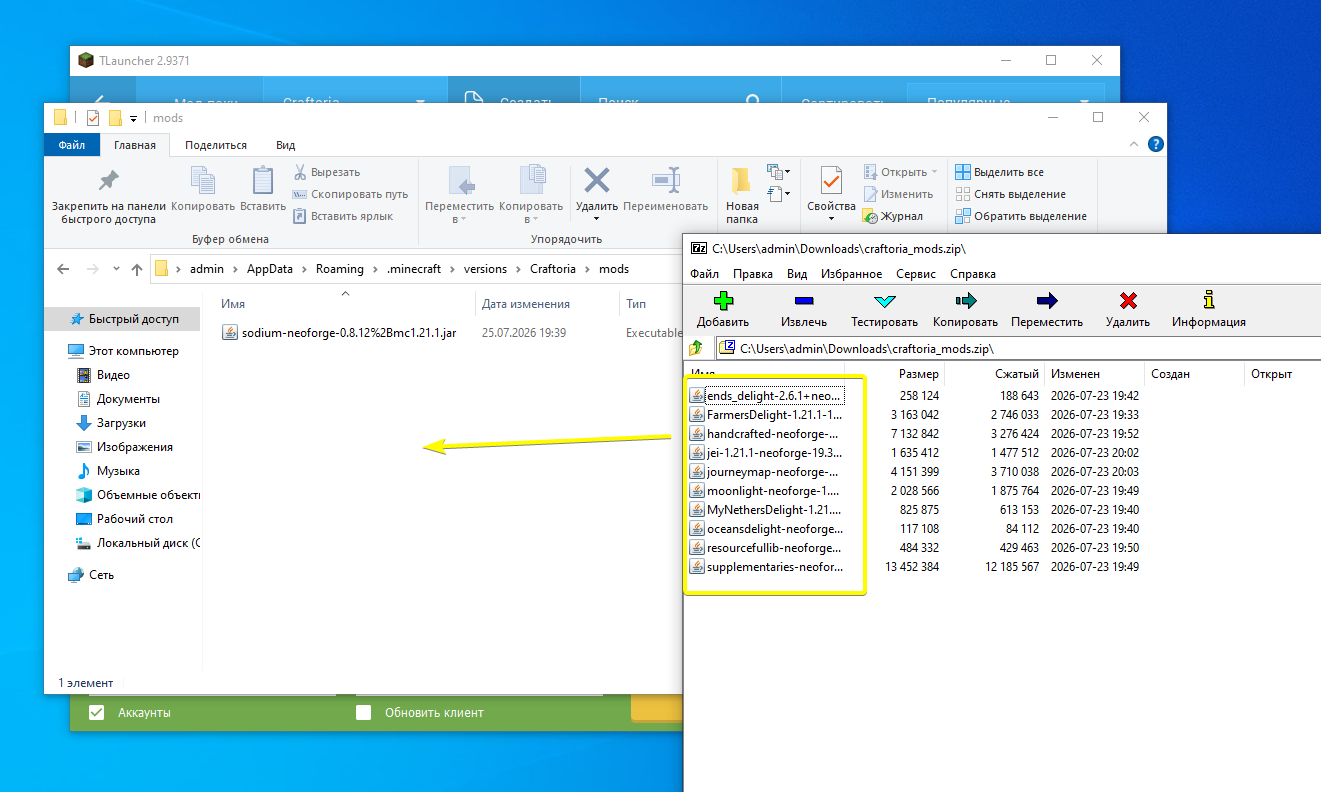Go back in Explorer navigation
1321x792 pixels.
pyautogui.click(x=63, y=269)
